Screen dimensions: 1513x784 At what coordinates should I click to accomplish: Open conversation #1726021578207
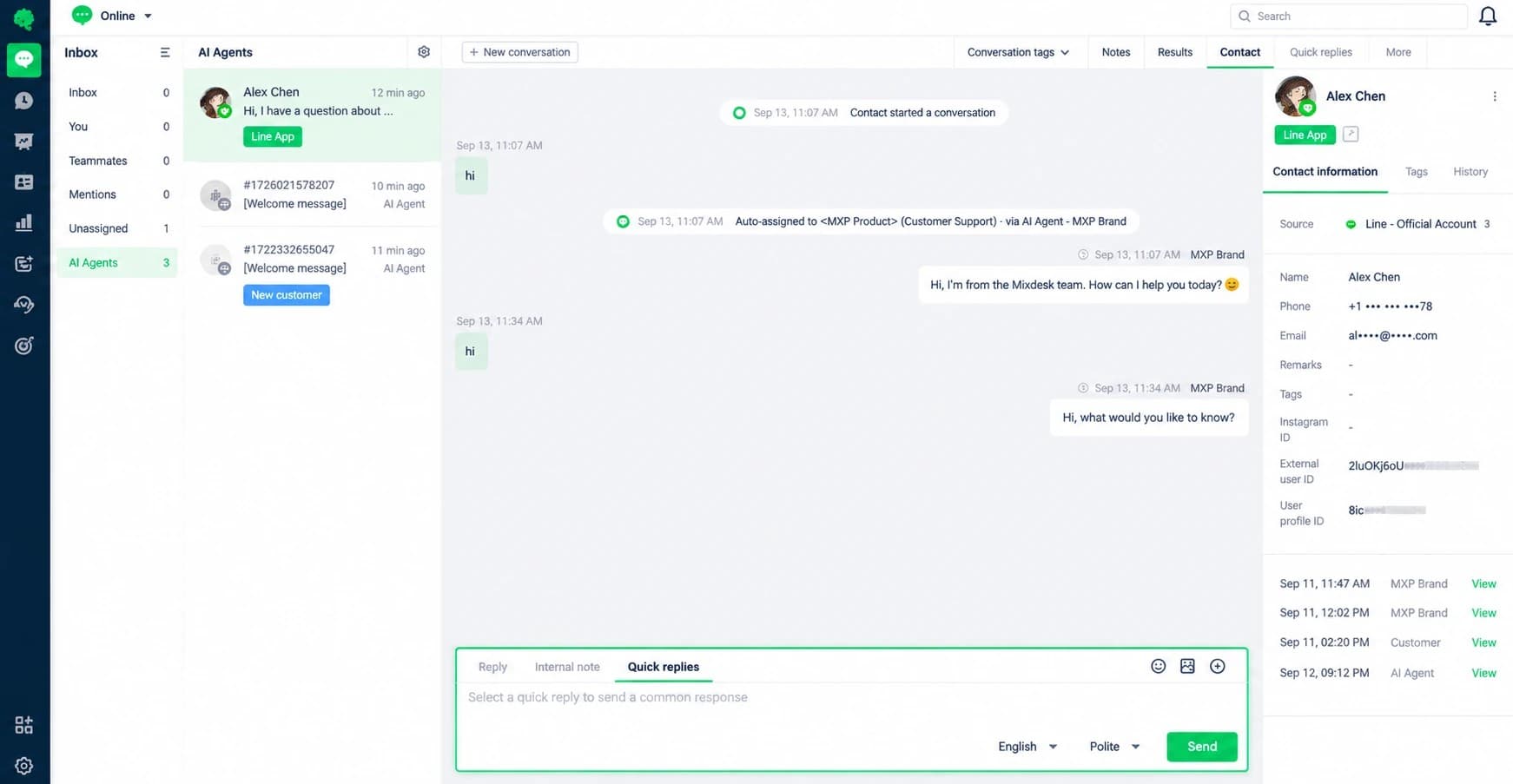pos(312,194)
